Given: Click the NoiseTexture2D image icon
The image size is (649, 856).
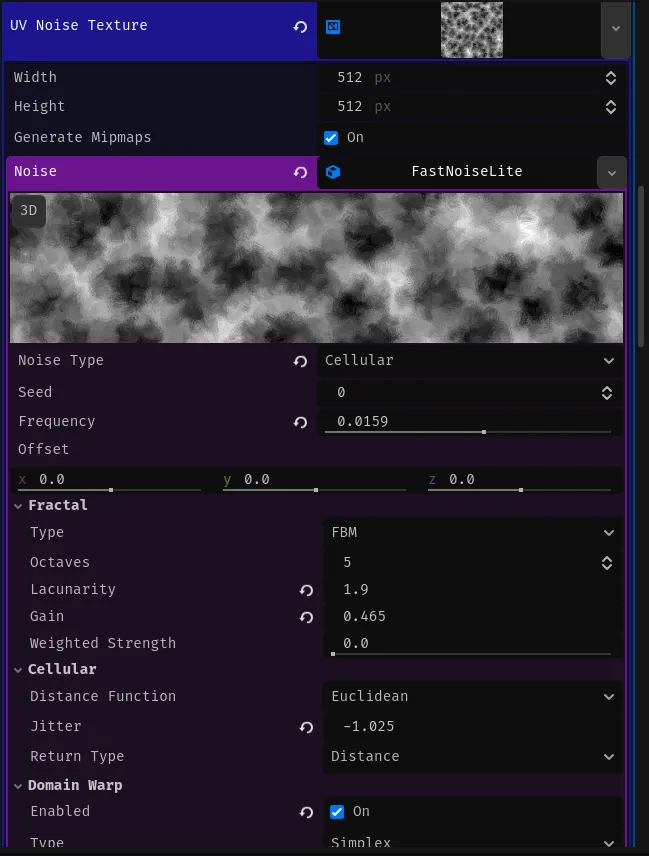Looking at the screenshot, I should 333,27.
